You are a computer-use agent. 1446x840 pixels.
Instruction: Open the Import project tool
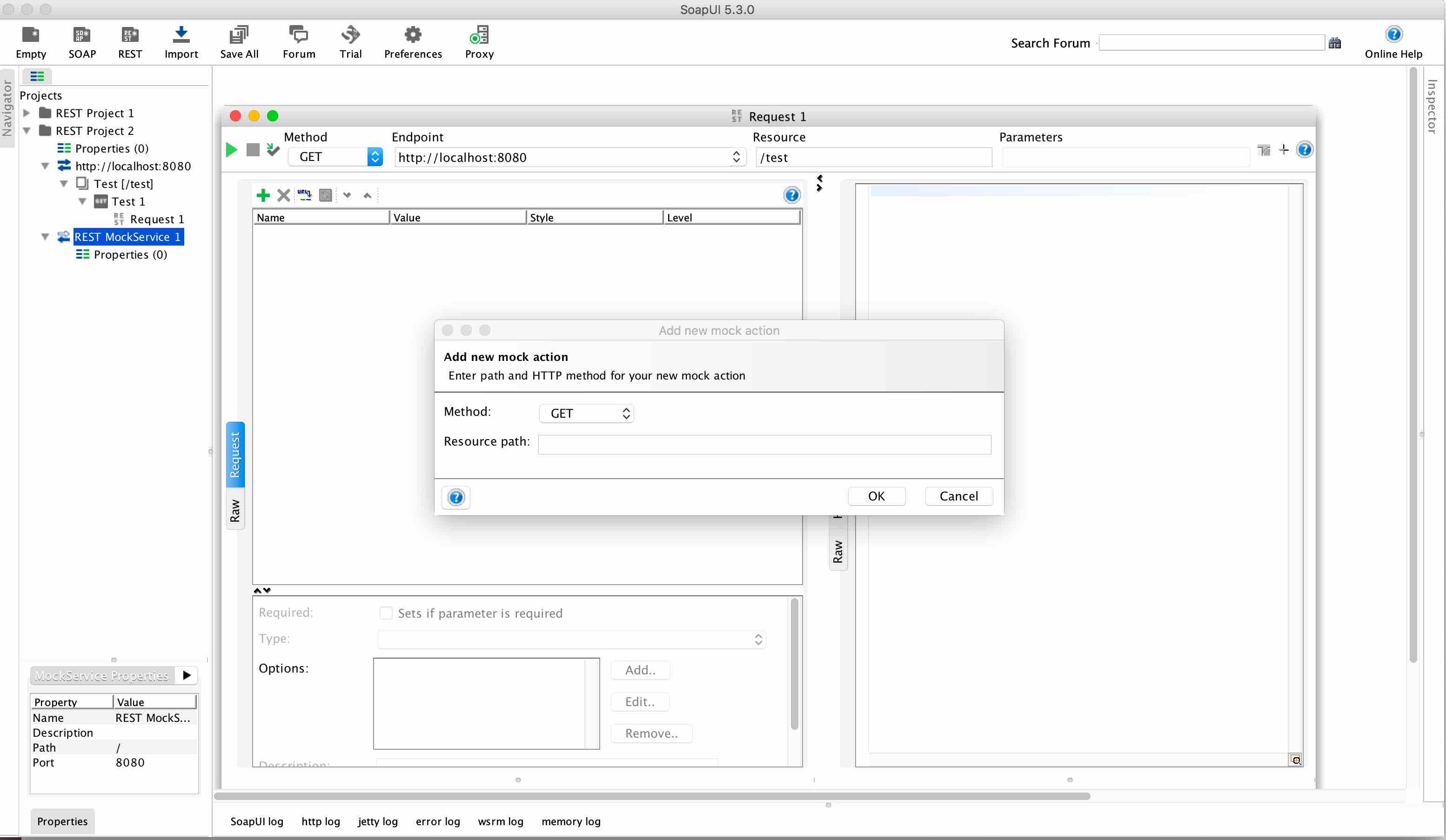click(x=181, y=43)
